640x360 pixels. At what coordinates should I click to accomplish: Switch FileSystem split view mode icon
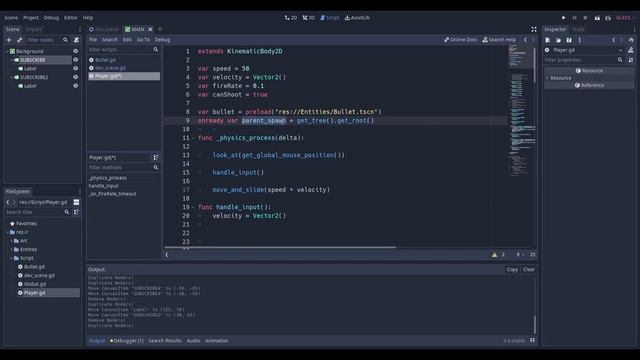(x=76, y=202)
